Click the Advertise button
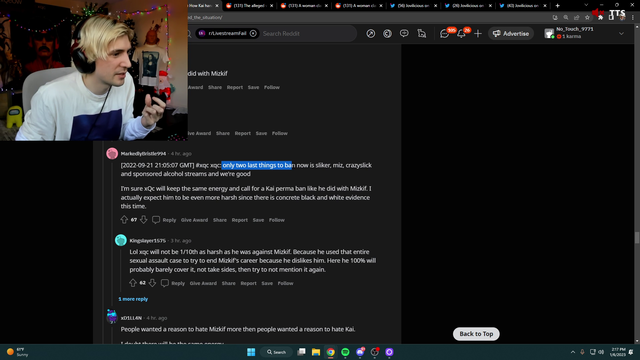 (x=511, y=33)
